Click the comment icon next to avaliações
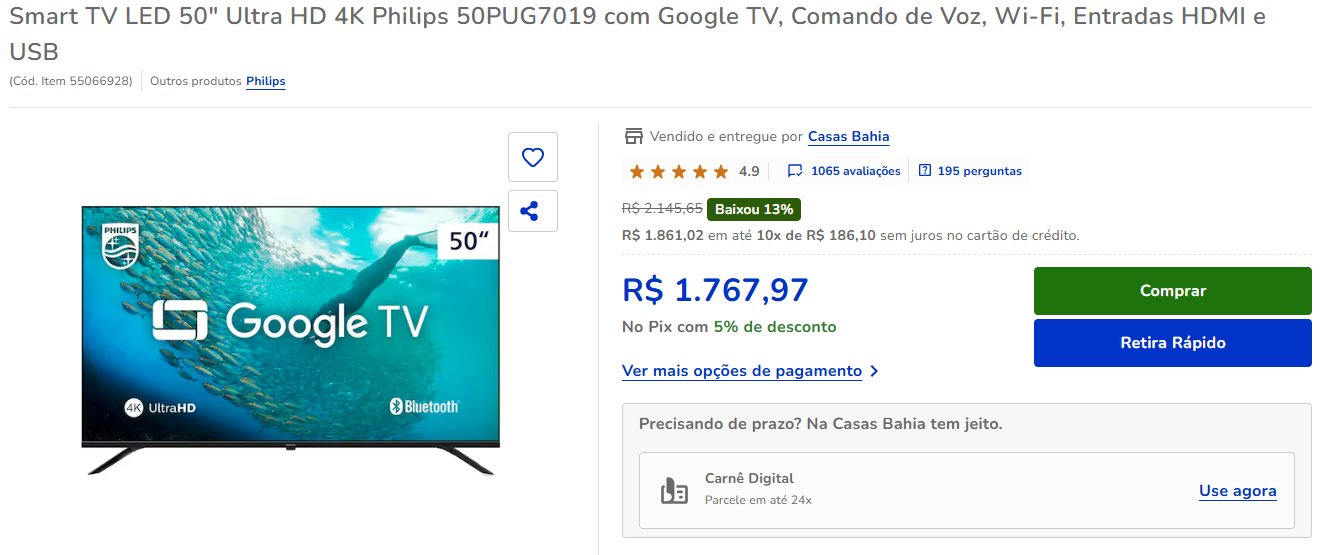The height and width of the screenshot is (555, 1324). (x=795, y=171)
